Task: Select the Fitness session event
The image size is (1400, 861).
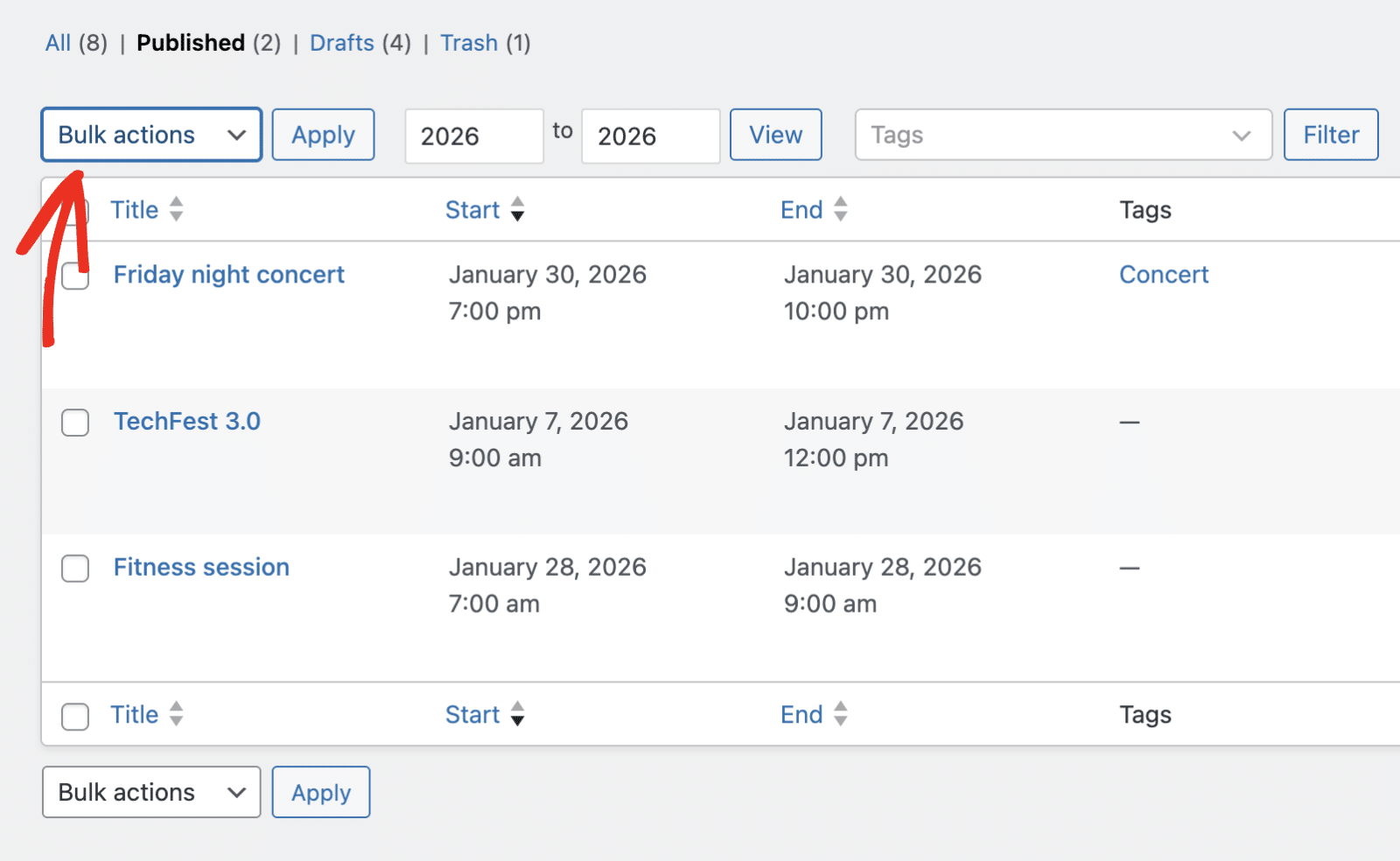Action: pos(74,569)
